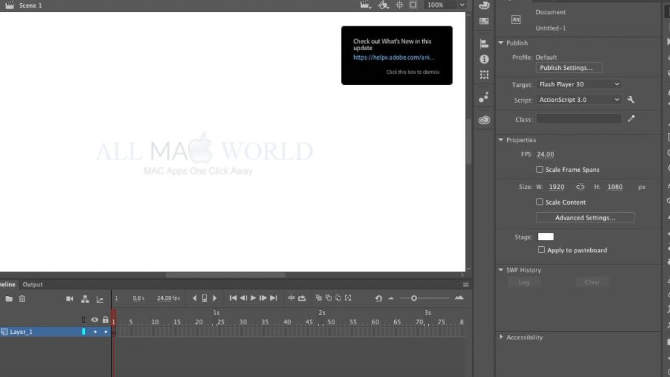Collapse the Publish section
This screenshot has height=377, width=670.
coord(501,43)
